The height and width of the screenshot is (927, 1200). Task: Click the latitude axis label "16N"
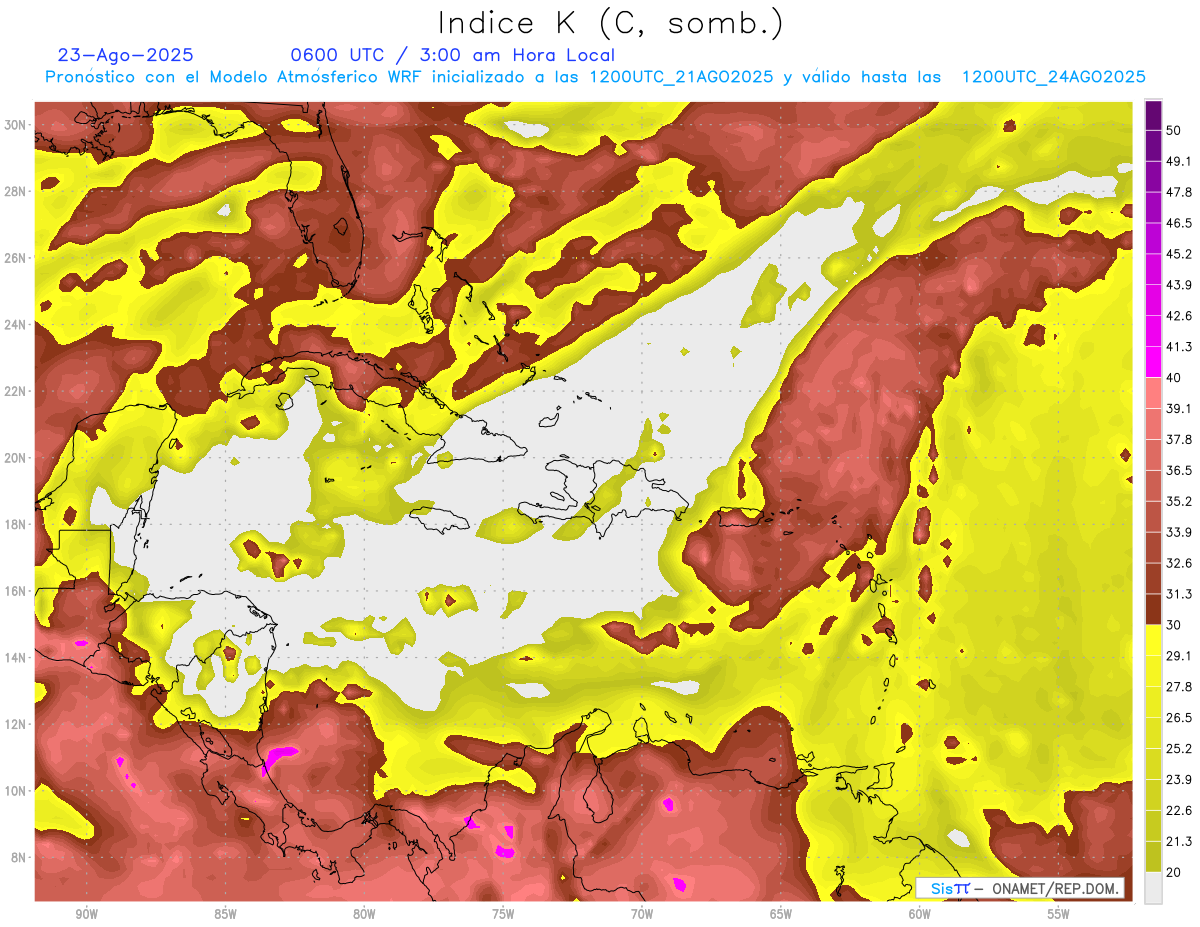point(15,591)
